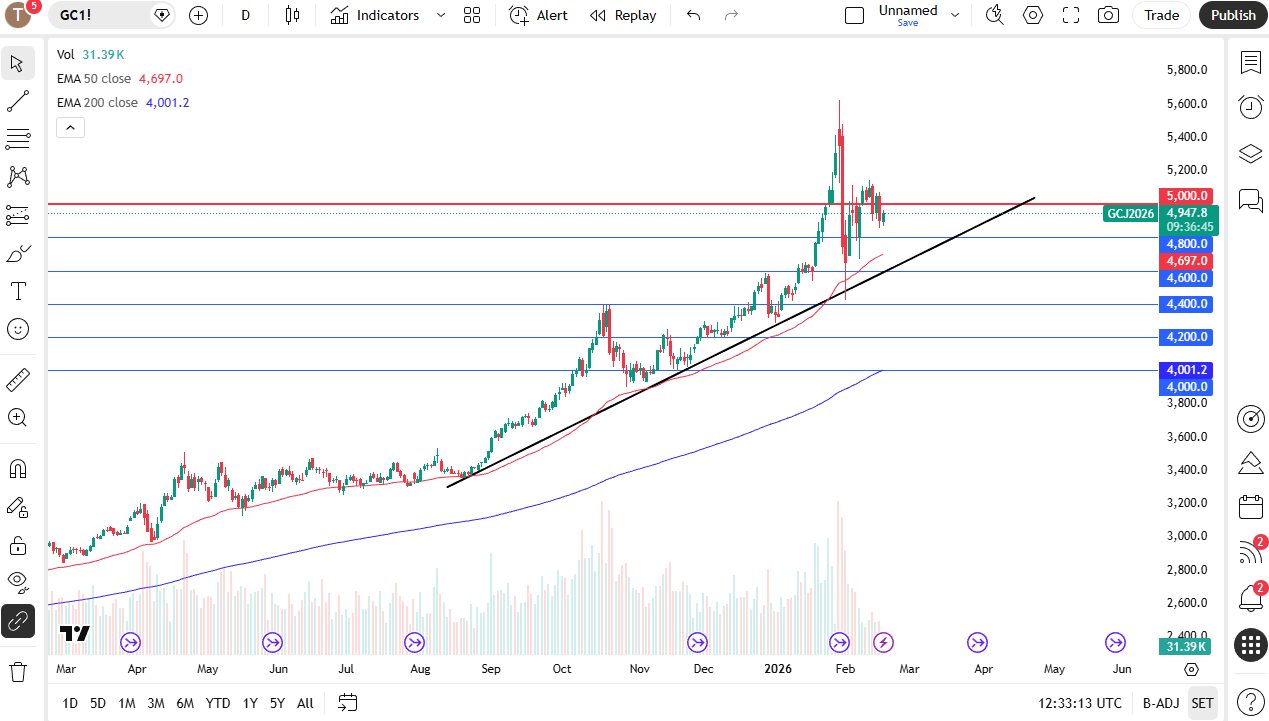The width and height of the screenshot is (1269, 721).
Task: Enter fullscreen mode
Action: [1071, 15]
